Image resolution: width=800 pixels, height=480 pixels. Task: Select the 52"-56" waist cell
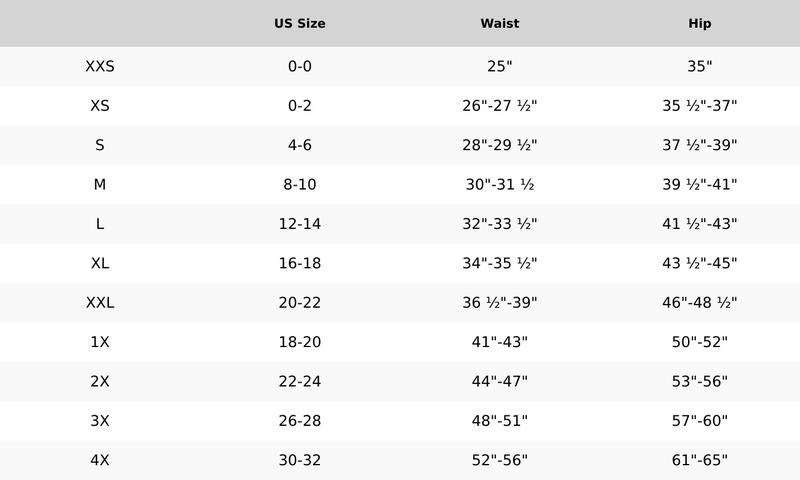click(x=500, y=460)
